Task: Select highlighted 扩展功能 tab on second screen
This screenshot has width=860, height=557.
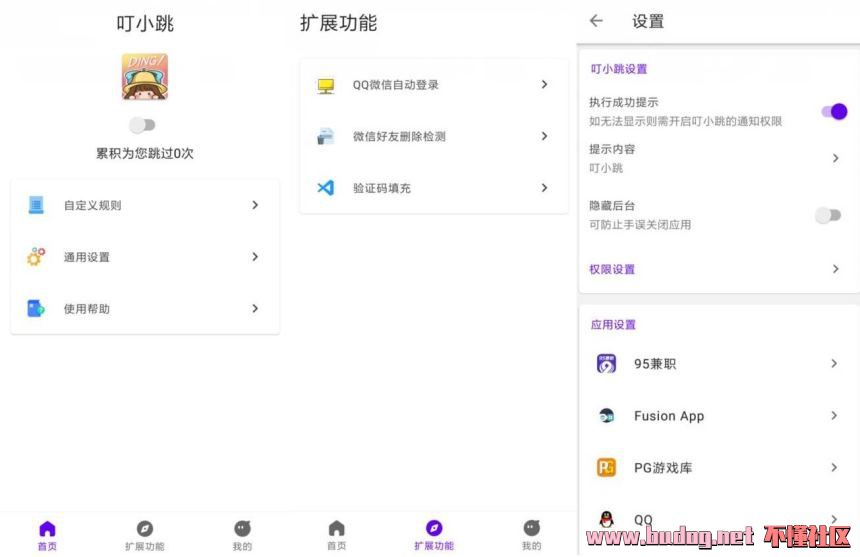Action: (434, 536)
